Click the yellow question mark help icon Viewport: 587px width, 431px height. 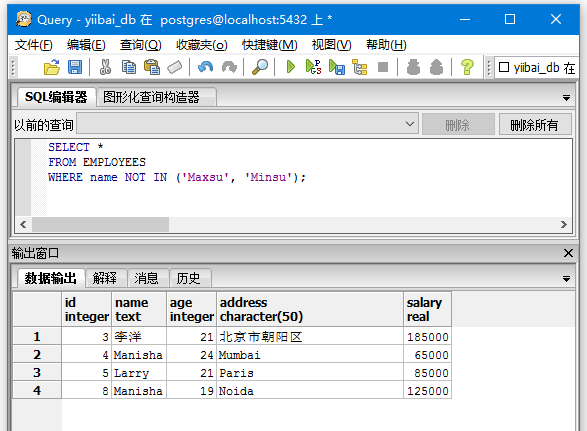467,67
